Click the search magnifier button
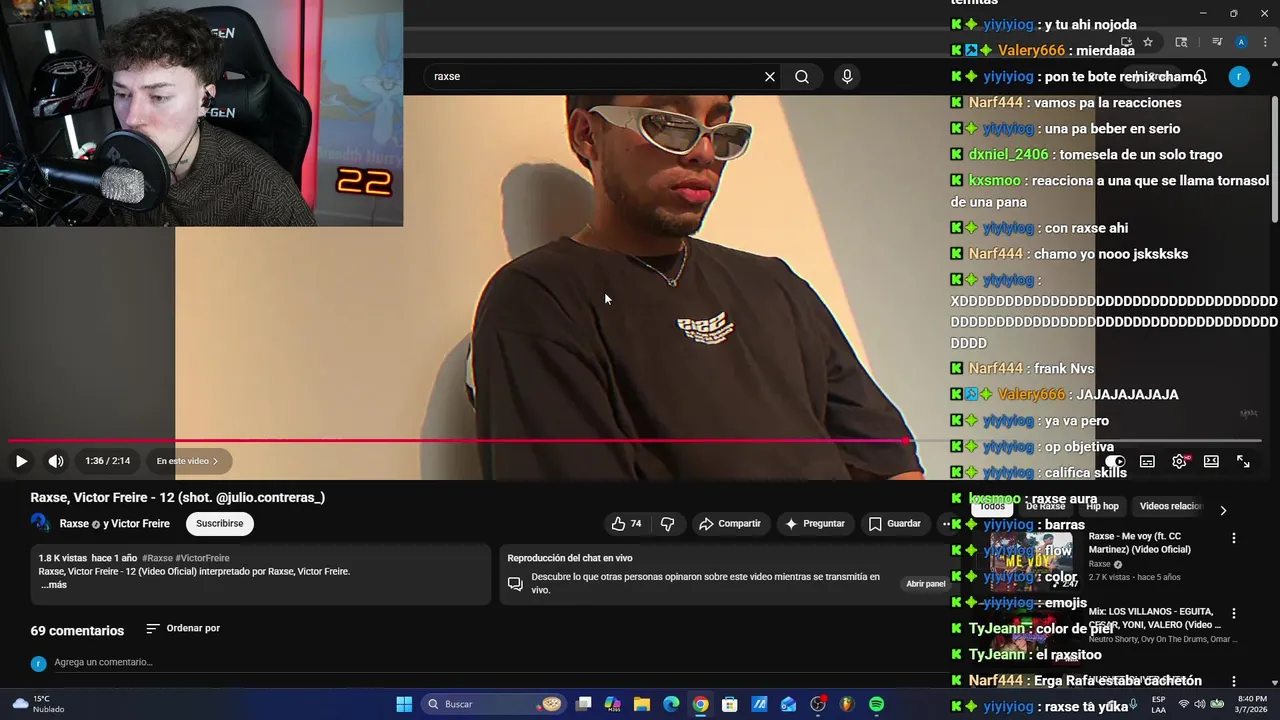This screenshot has height=720, width=1280. point(802,76)
